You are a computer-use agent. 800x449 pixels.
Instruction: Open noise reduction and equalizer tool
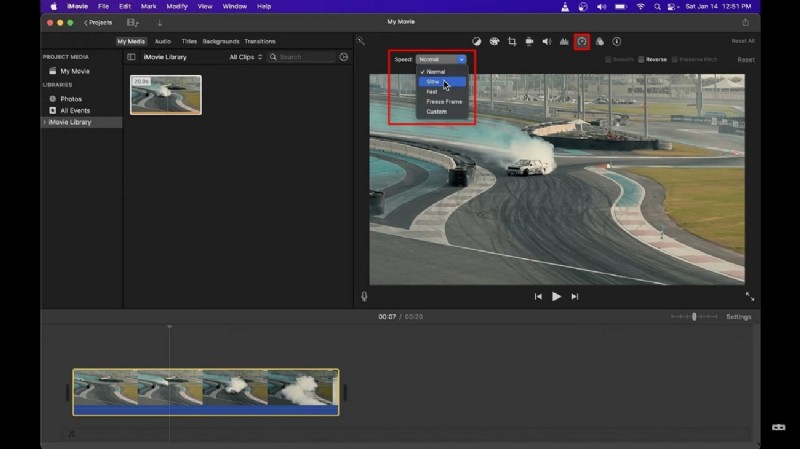coord(564,41)
